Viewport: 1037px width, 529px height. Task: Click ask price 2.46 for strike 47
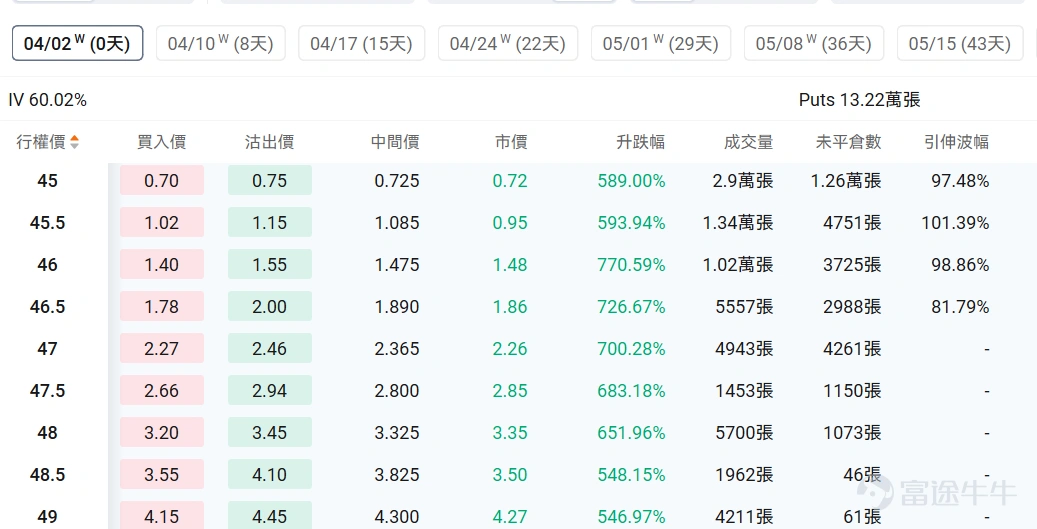pyautogui.click(x=270, y=348)
